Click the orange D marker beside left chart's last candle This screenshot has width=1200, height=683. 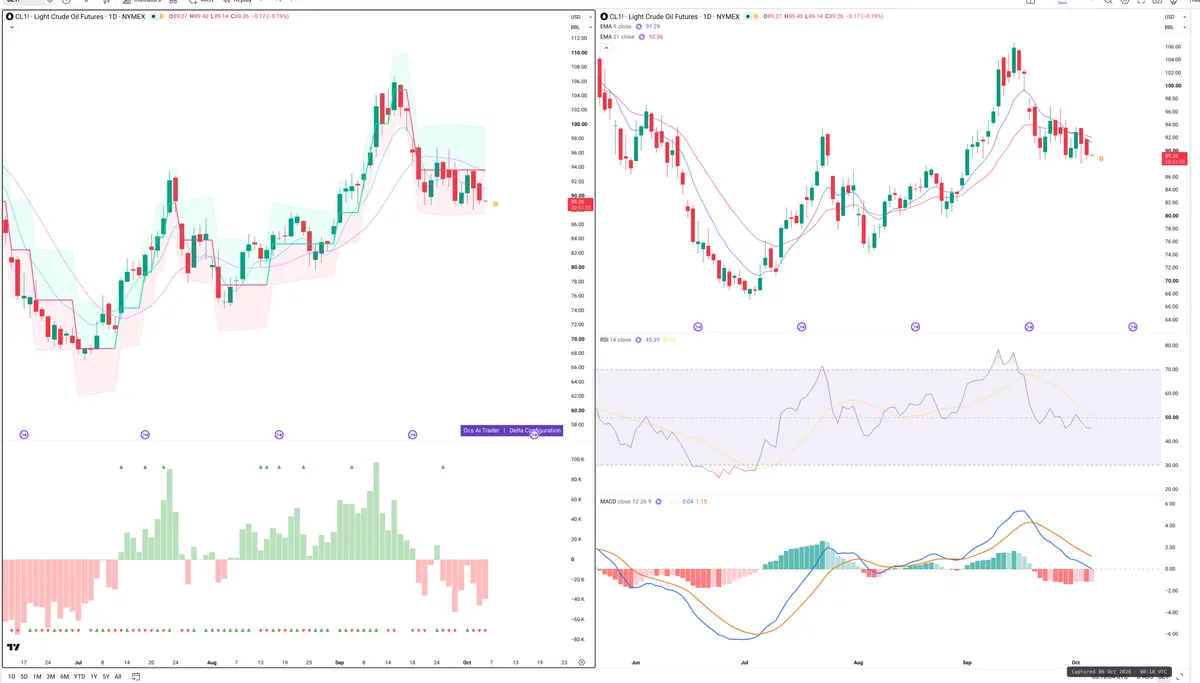[495, 204]
